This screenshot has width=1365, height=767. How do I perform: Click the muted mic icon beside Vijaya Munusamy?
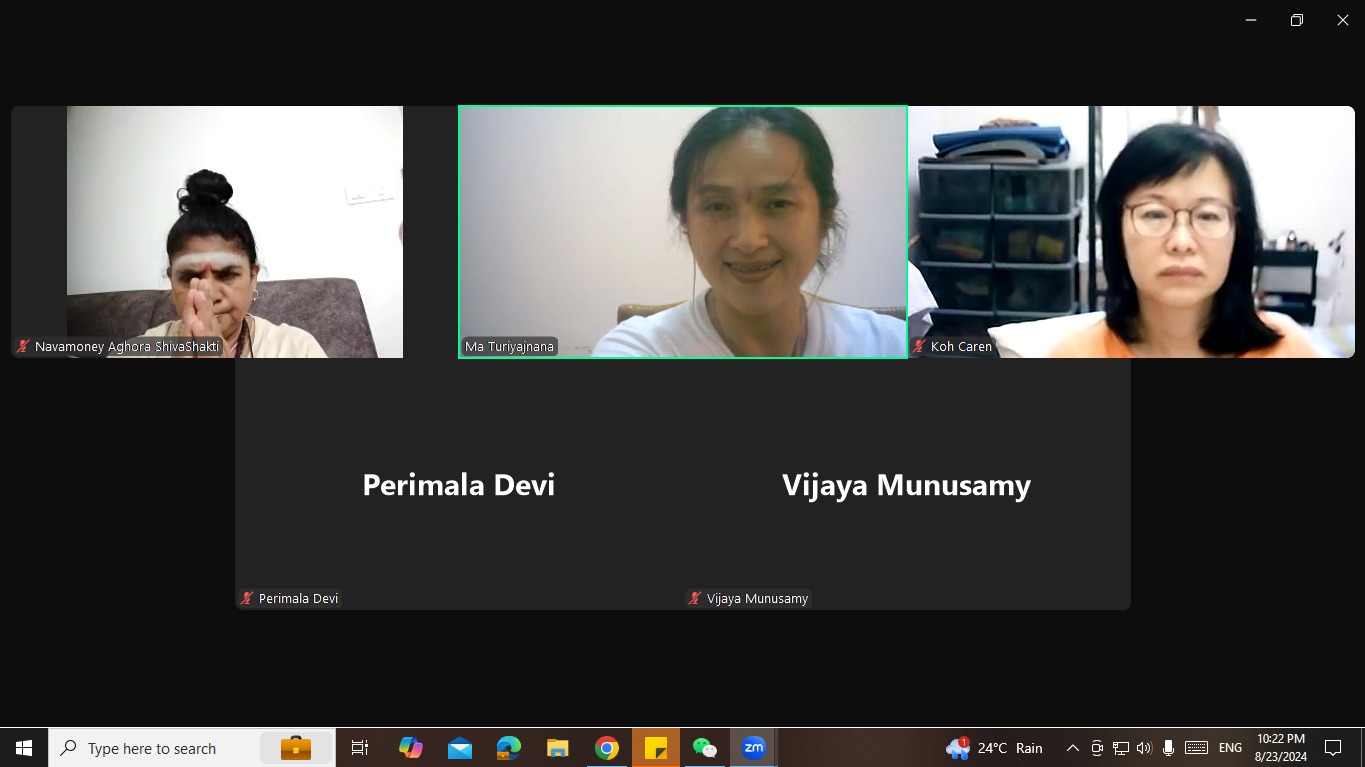(695, 598)
